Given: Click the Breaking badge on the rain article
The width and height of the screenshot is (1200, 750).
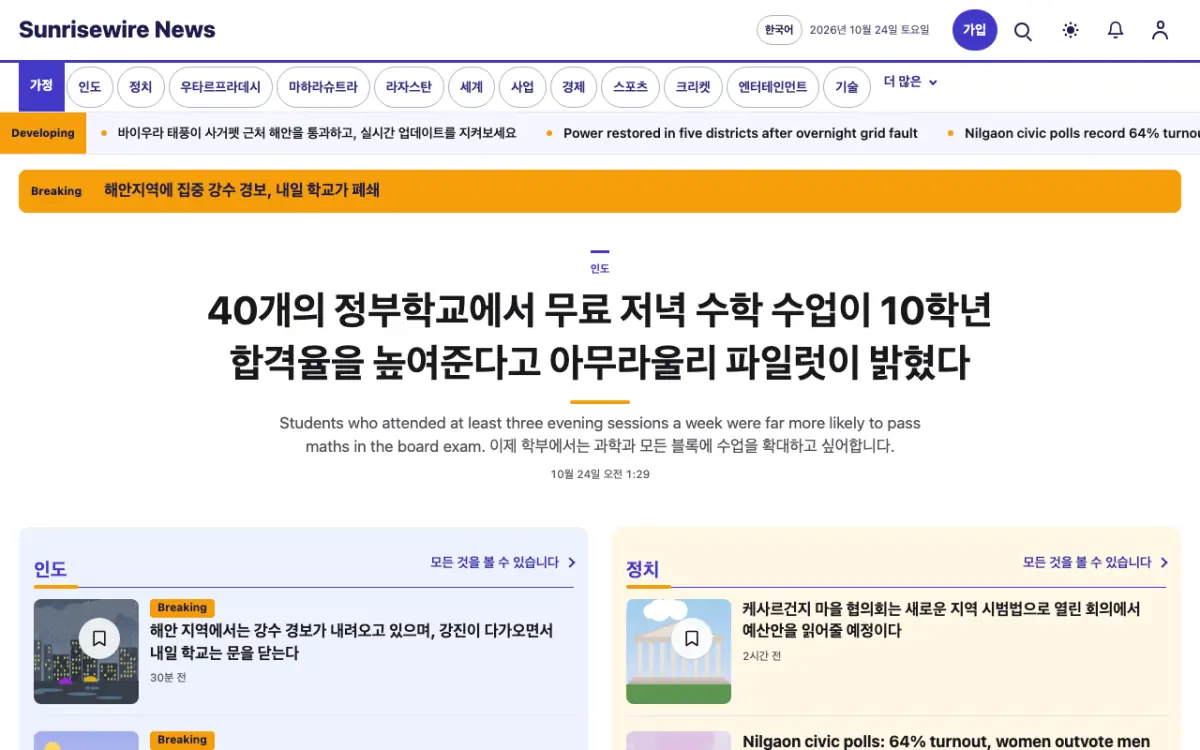Looking at the screenshot, I should 182,608.
